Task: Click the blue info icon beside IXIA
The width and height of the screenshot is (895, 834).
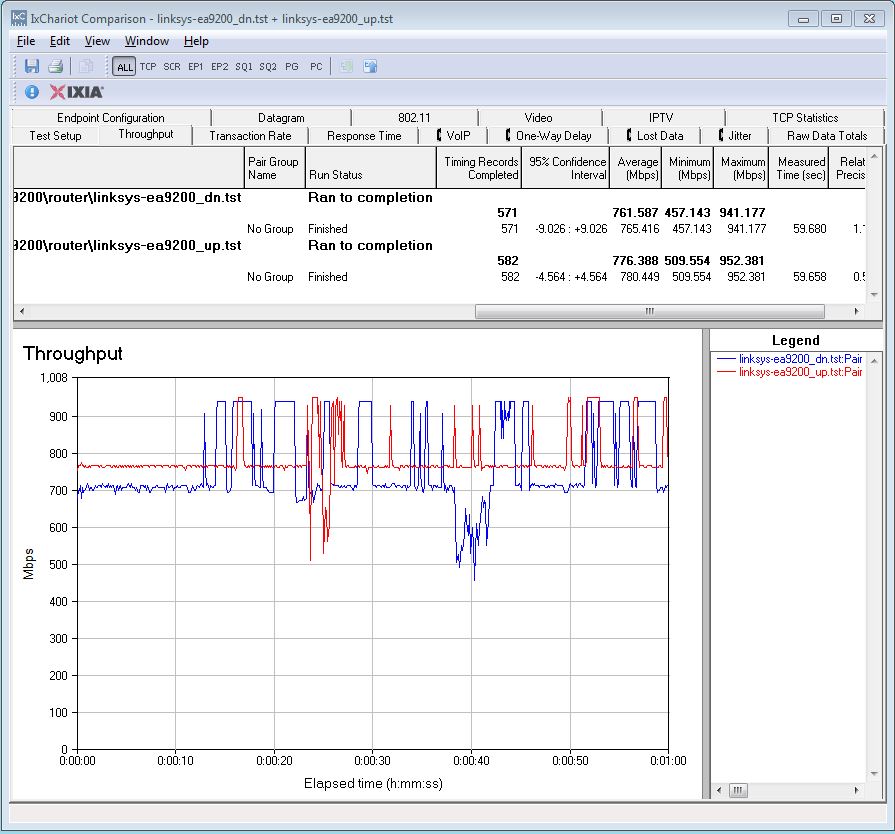Action: click(x=32, y=92)
